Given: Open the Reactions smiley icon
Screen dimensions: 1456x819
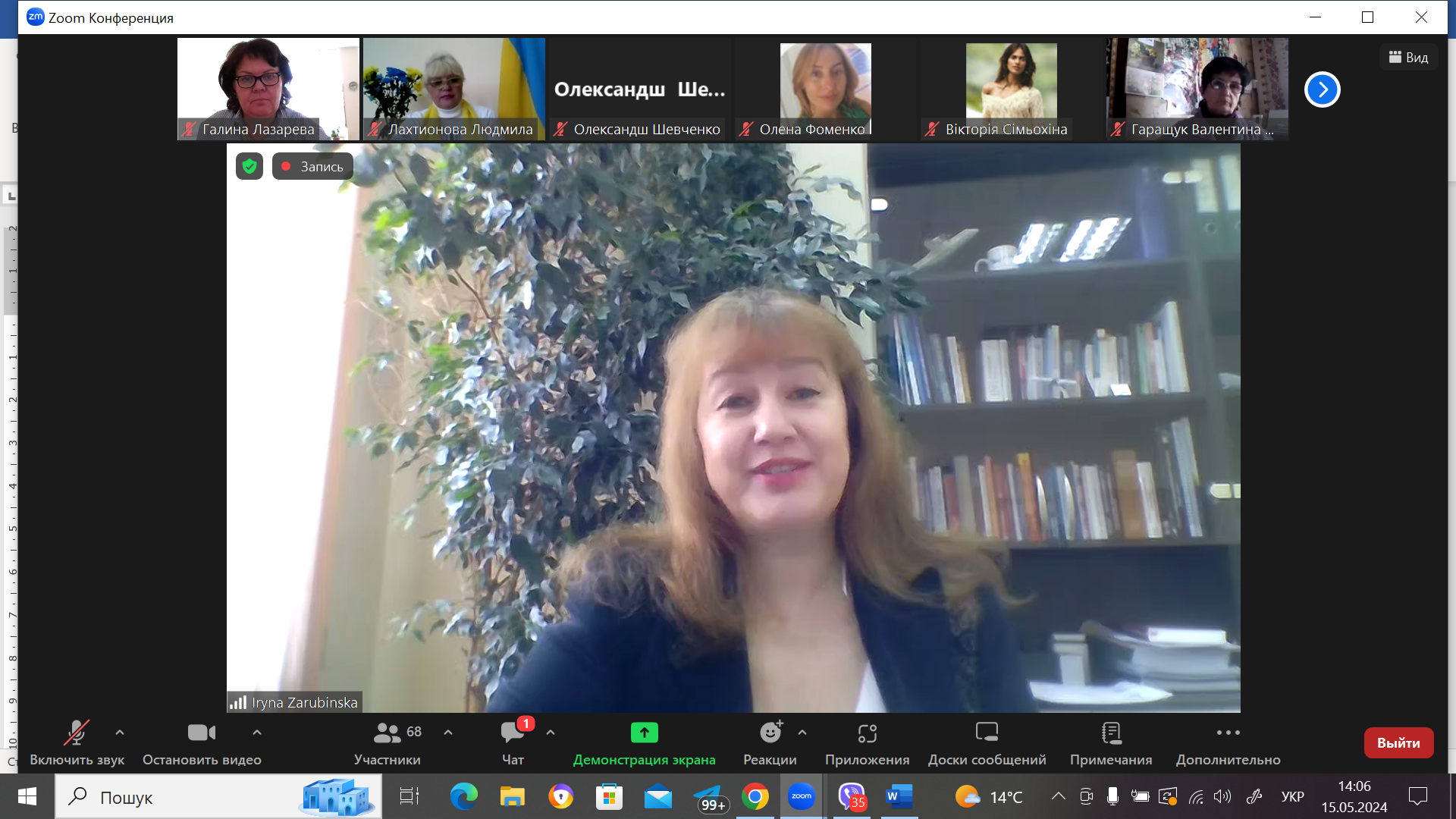Looking at the screenshot, I should 770,733.
